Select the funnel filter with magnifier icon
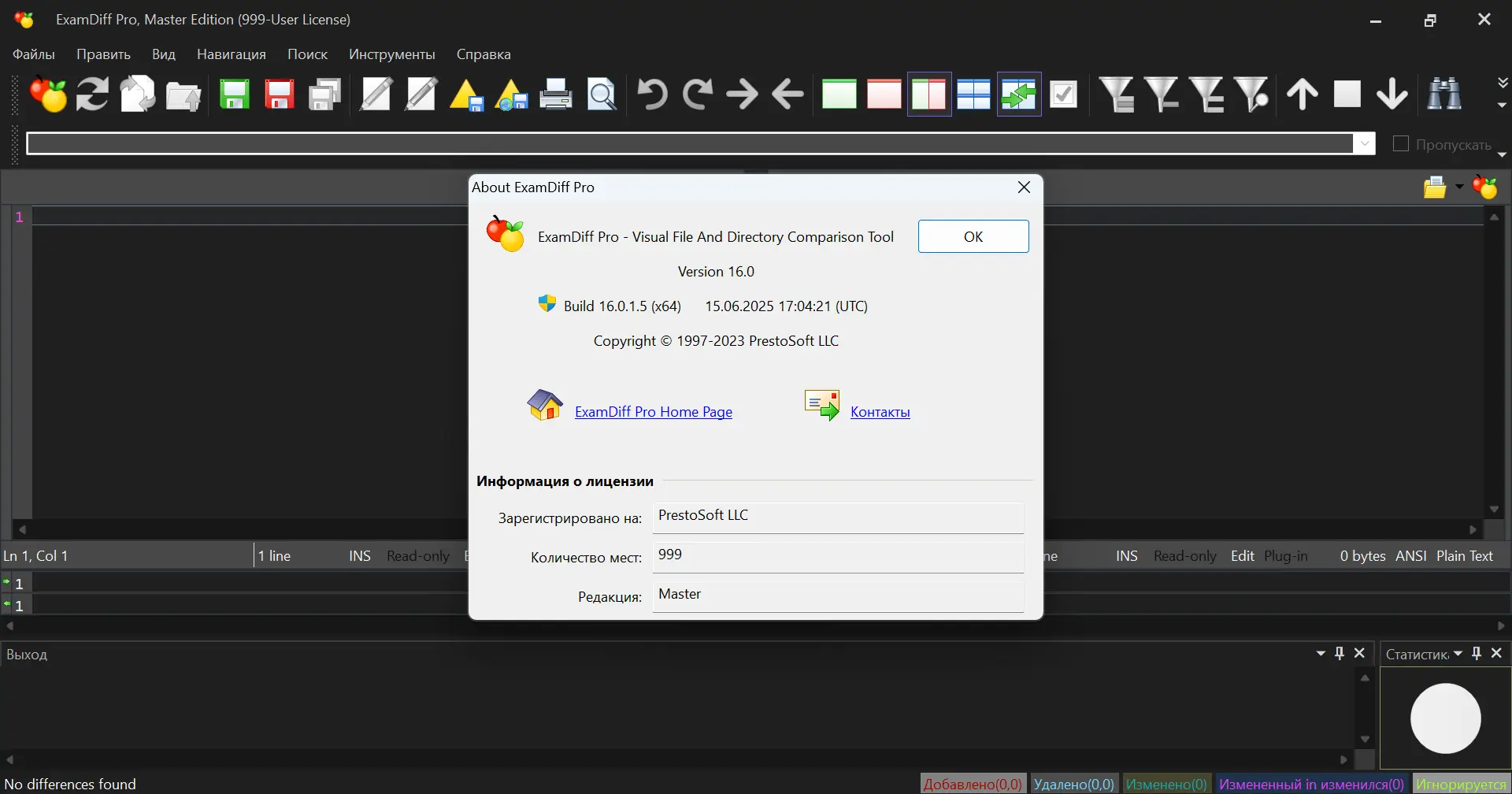Viewport: 1512px width, 794px height. 1252,94
